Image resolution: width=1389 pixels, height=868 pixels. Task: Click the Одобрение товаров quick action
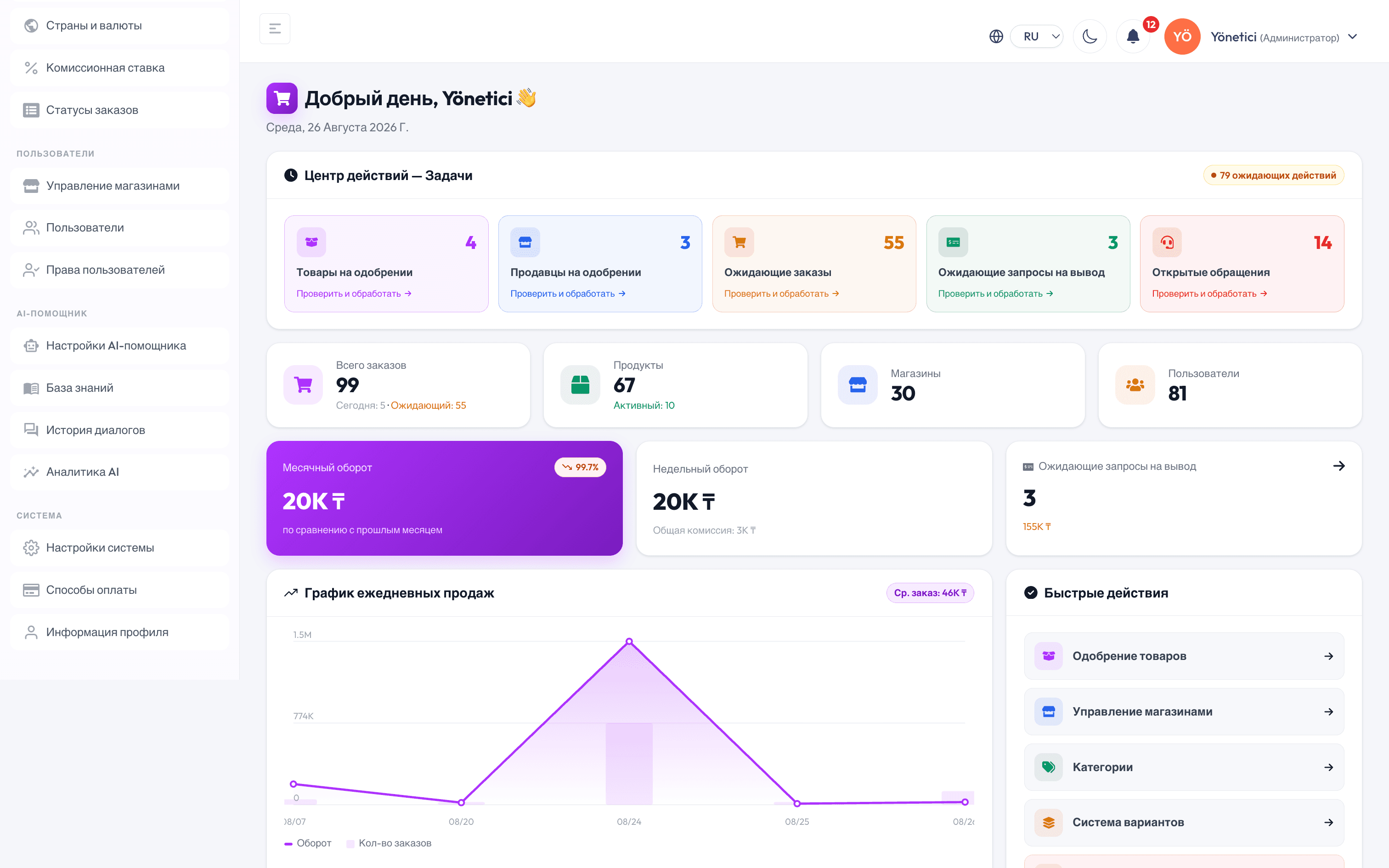pos(1184,656)
